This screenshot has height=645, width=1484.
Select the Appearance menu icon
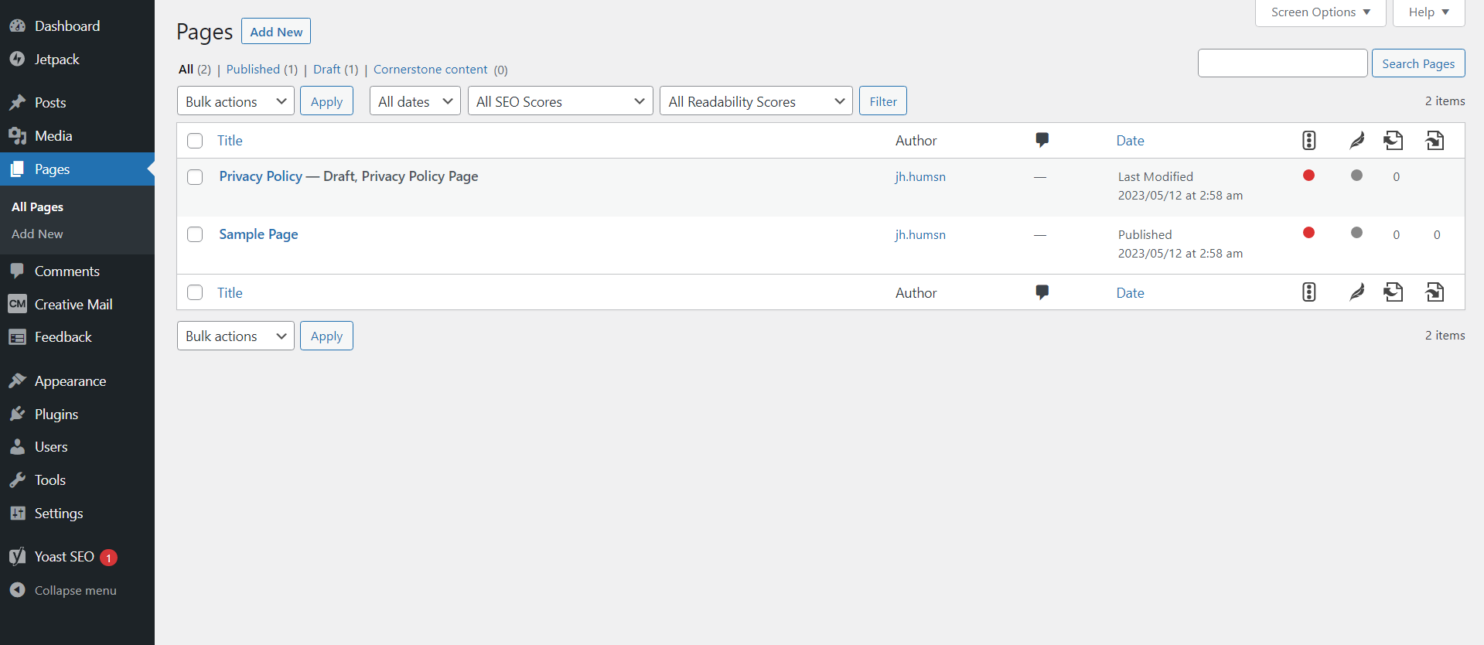tap(20, 380)
